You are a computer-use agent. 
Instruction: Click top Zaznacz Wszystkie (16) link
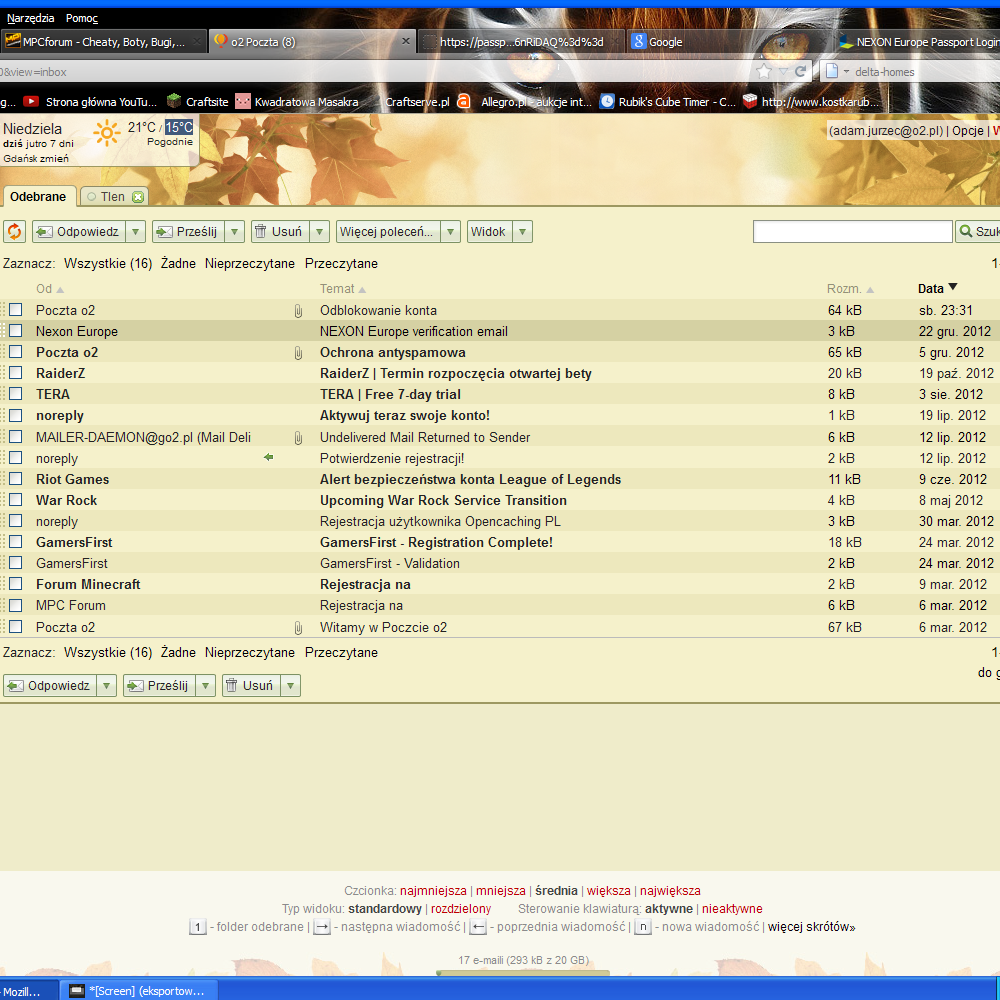coord(108,263)
